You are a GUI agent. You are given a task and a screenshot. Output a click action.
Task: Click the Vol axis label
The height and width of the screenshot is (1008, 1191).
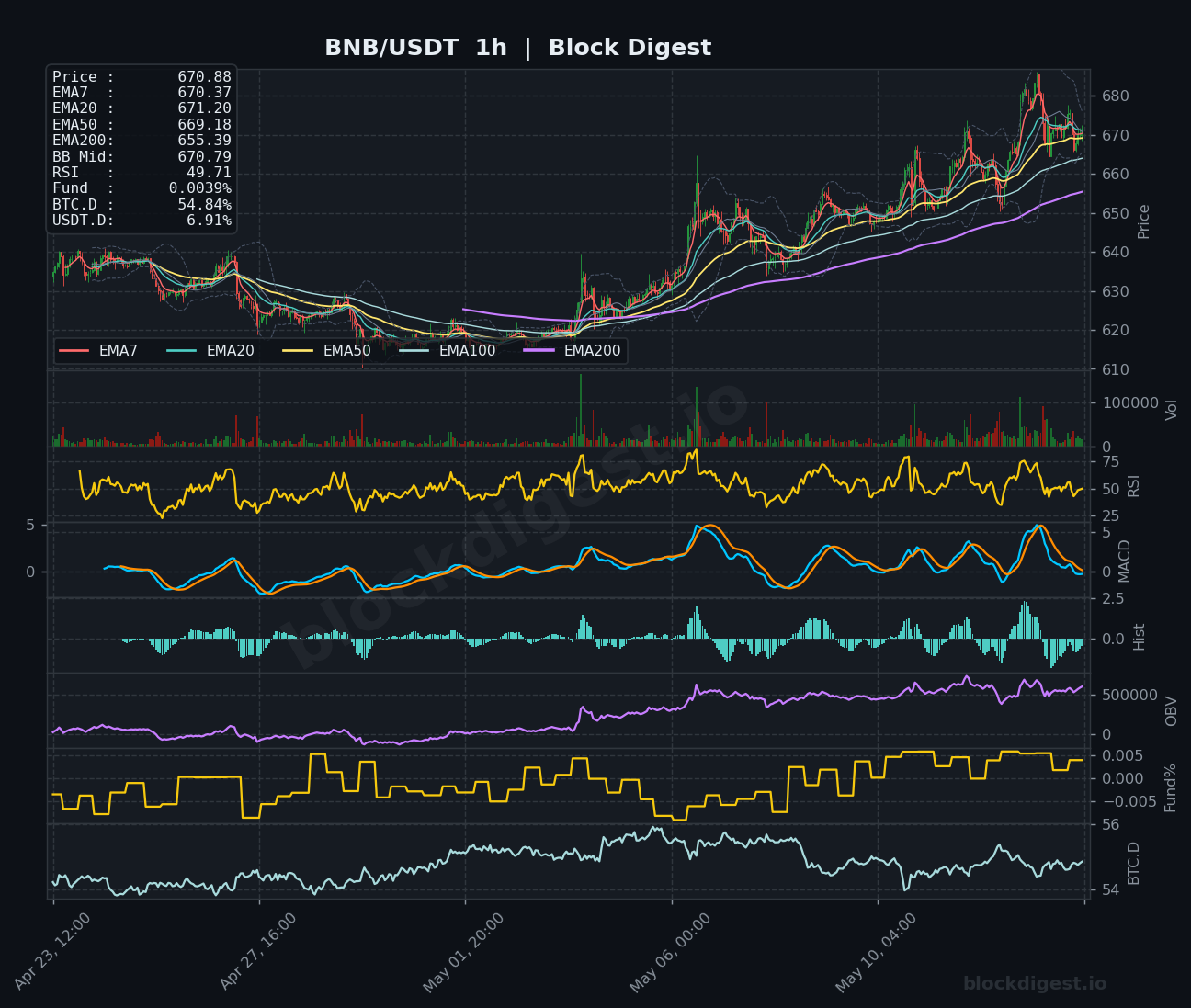(x=1171, y=410)
